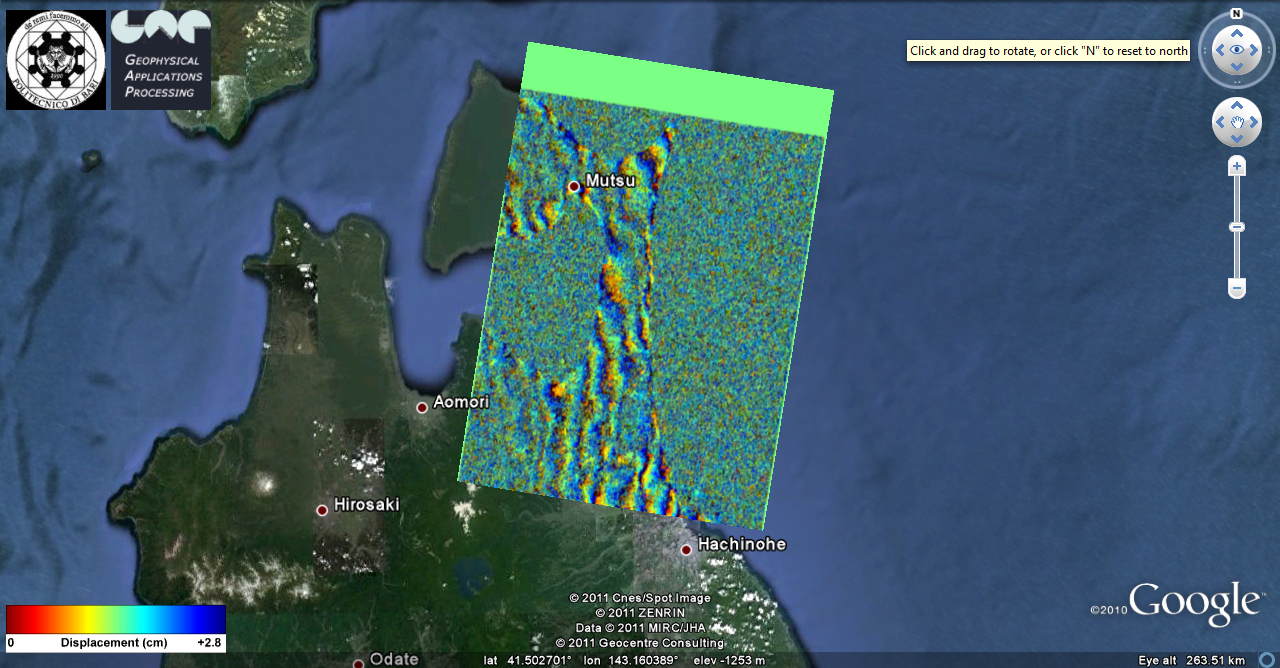Click the +2.8 legend maximum value
The width and height of the screenshot is (1280, 668).
(210, 643)
